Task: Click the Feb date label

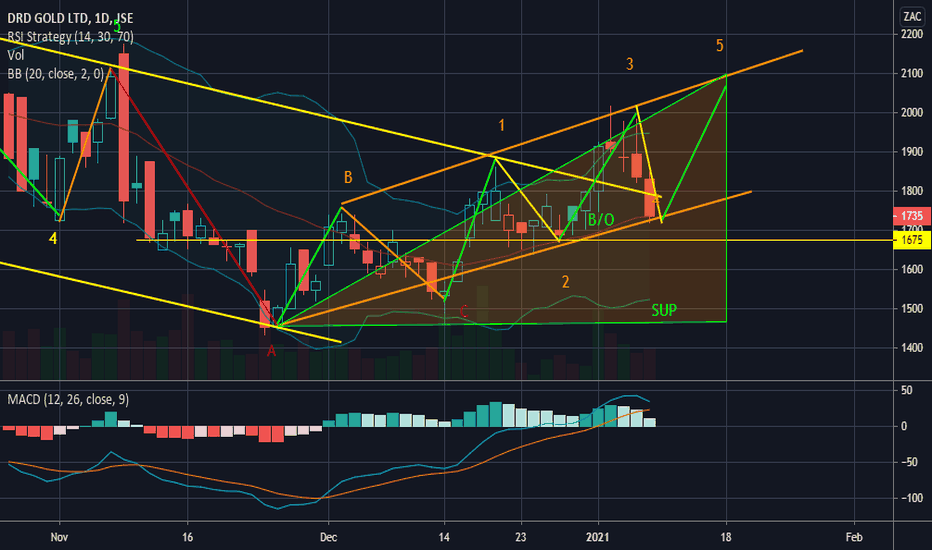Action: (x=854, y=538)
